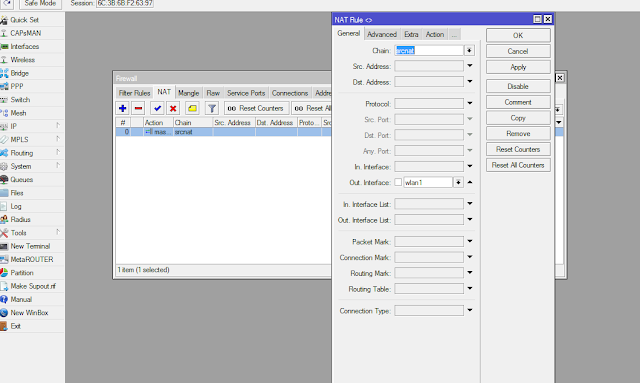
Task: Open Log in the sidebar
Action: coord(16,206)
